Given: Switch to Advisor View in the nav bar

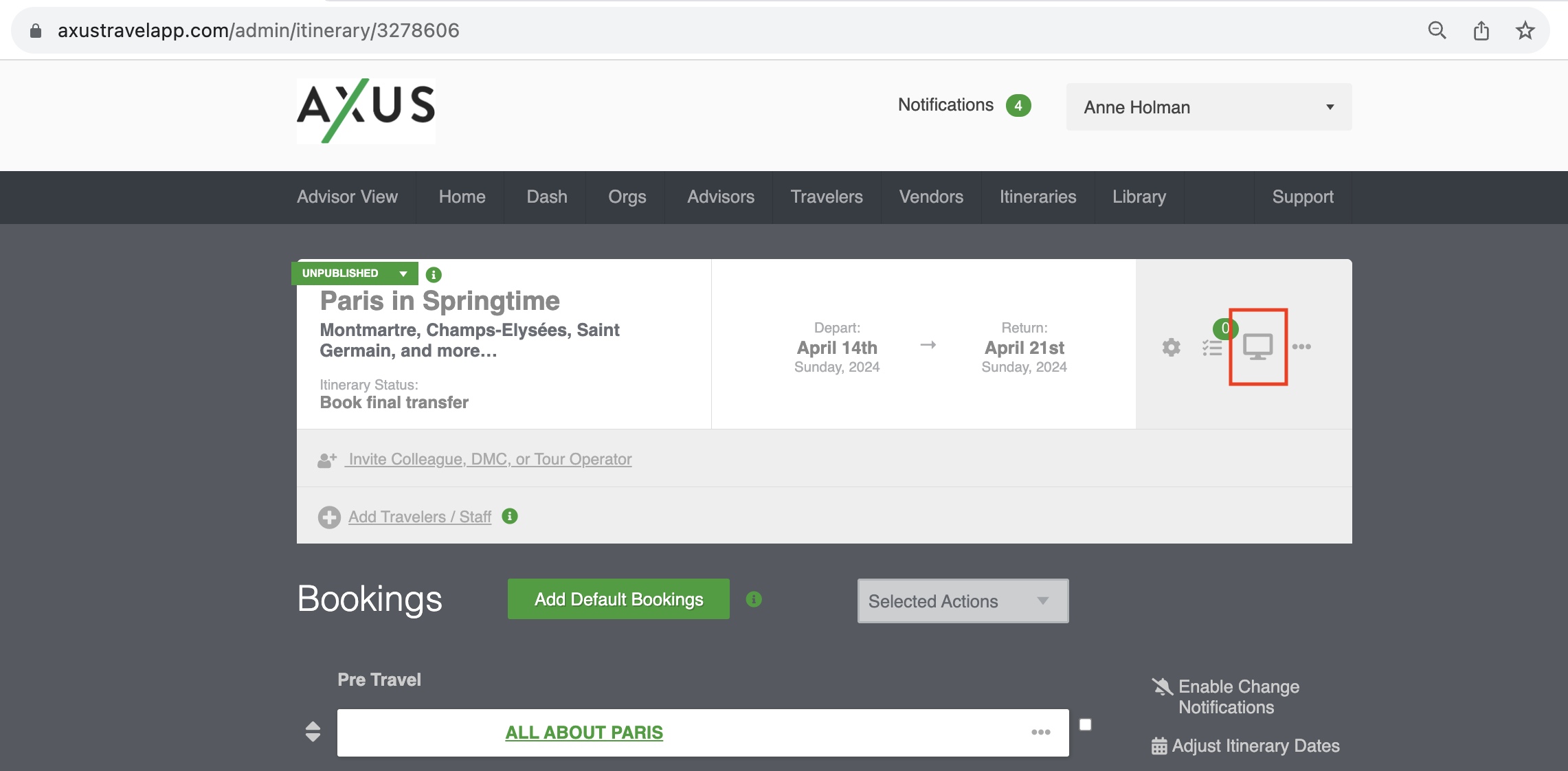Looking at the screenshot, I should [x=347, y=197].
